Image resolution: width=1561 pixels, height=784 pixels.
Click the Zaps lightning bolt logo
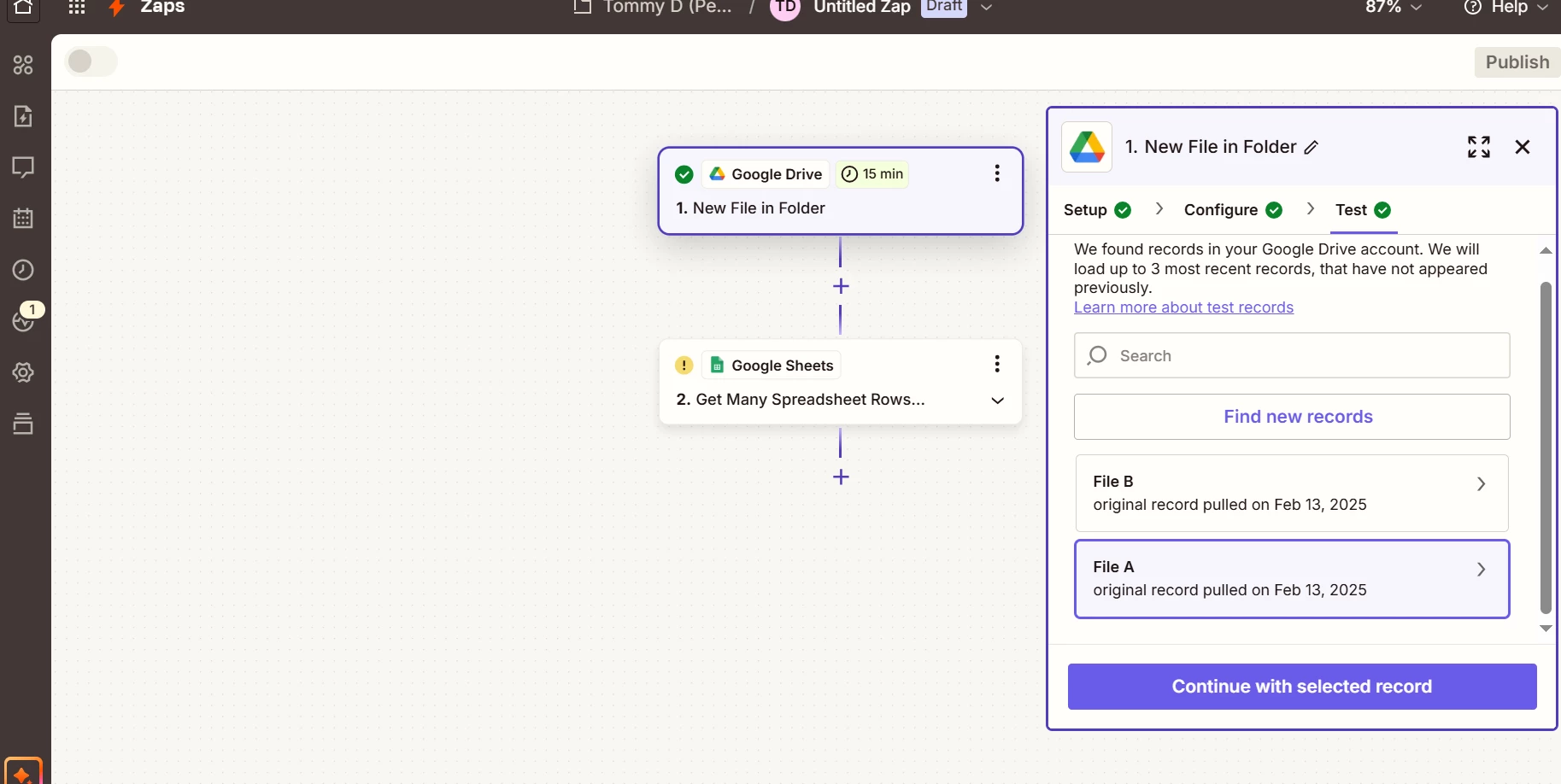pos(117,8)
